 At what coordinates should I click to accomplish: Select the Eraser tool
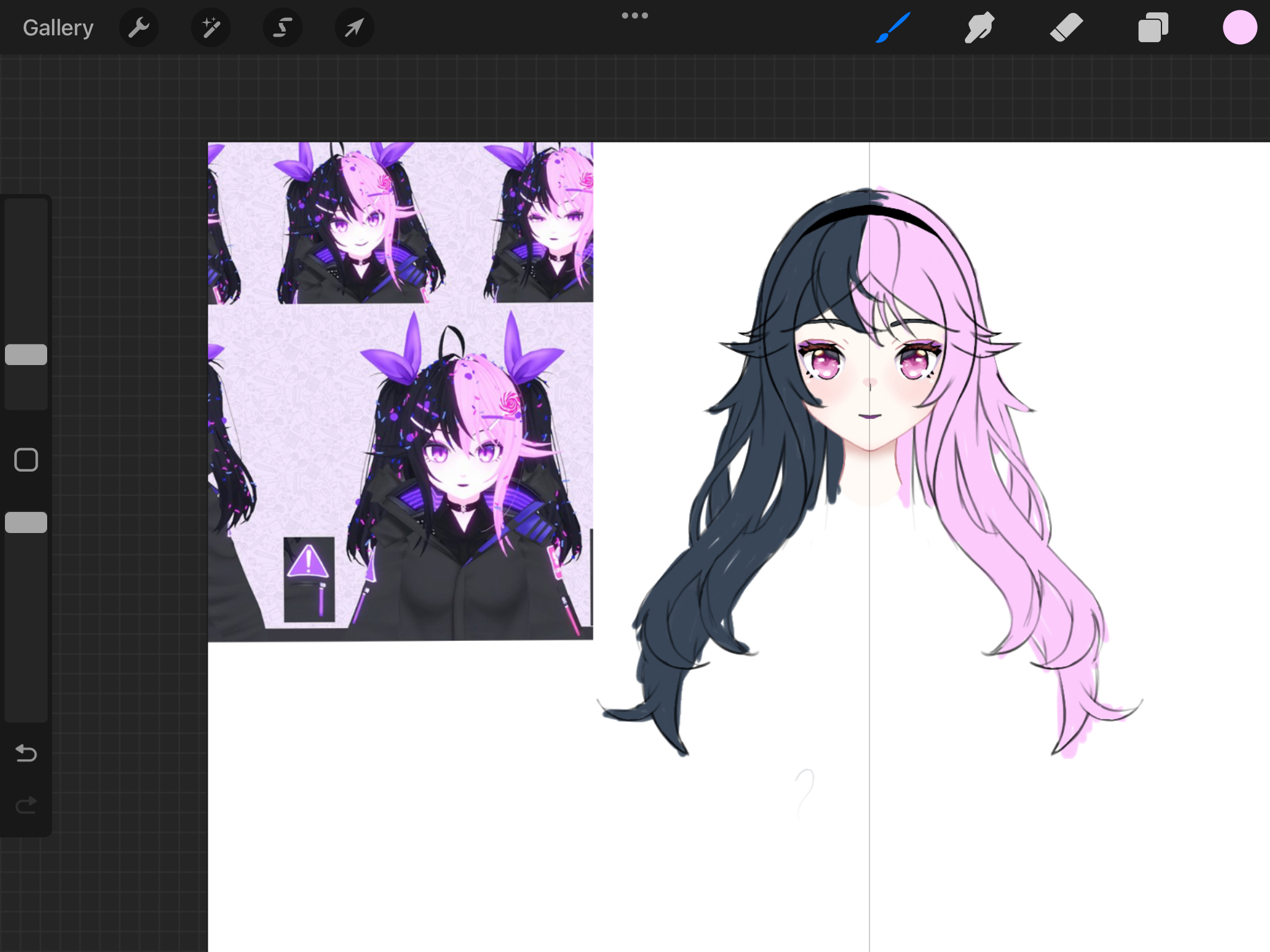pos(1067,28)
